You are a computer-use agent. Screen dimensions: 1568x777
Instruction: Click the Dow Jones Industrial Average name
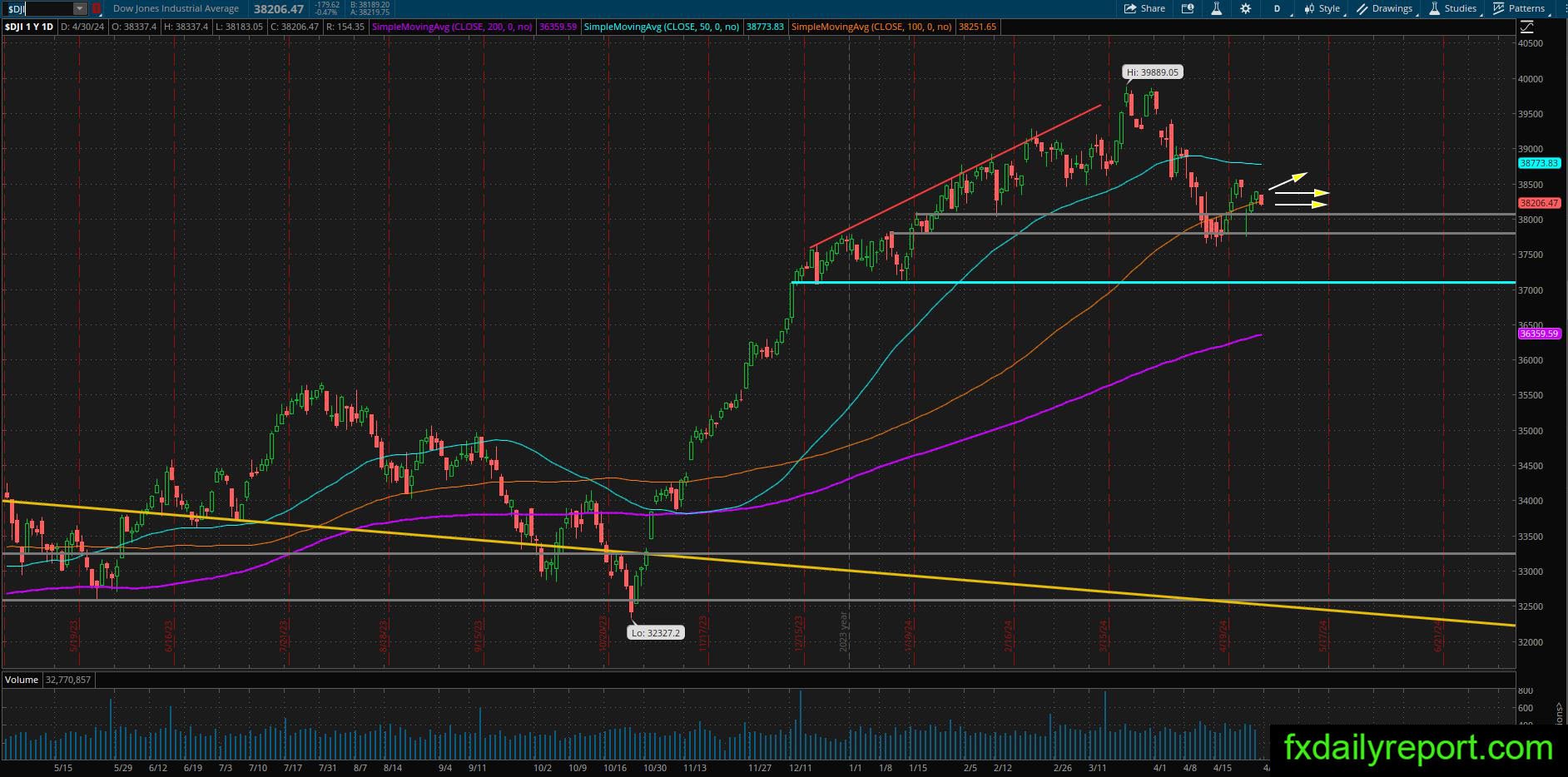176,8
